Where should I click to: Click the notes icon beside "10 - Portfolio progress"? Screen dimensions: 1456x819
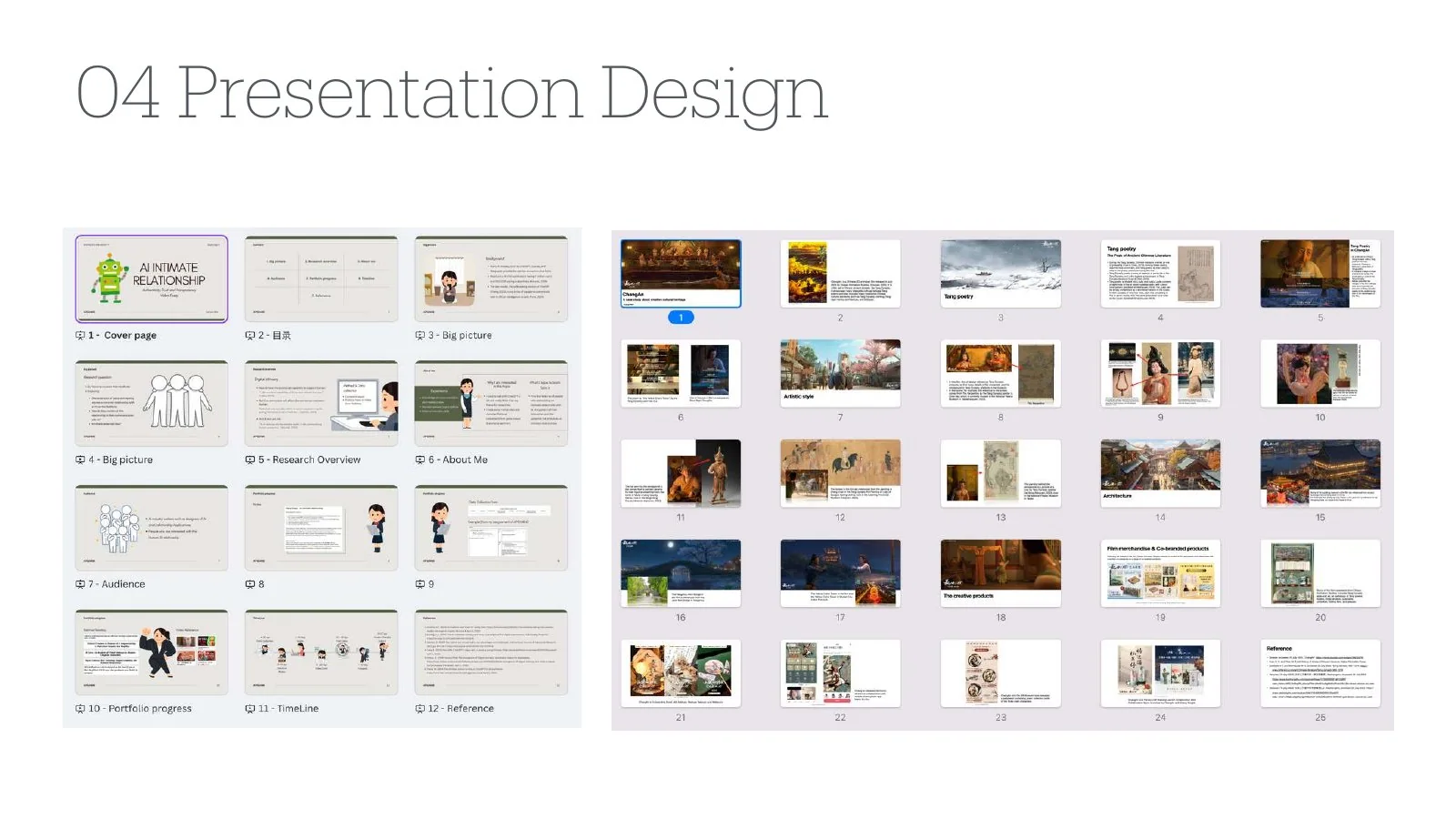[80, 709]
